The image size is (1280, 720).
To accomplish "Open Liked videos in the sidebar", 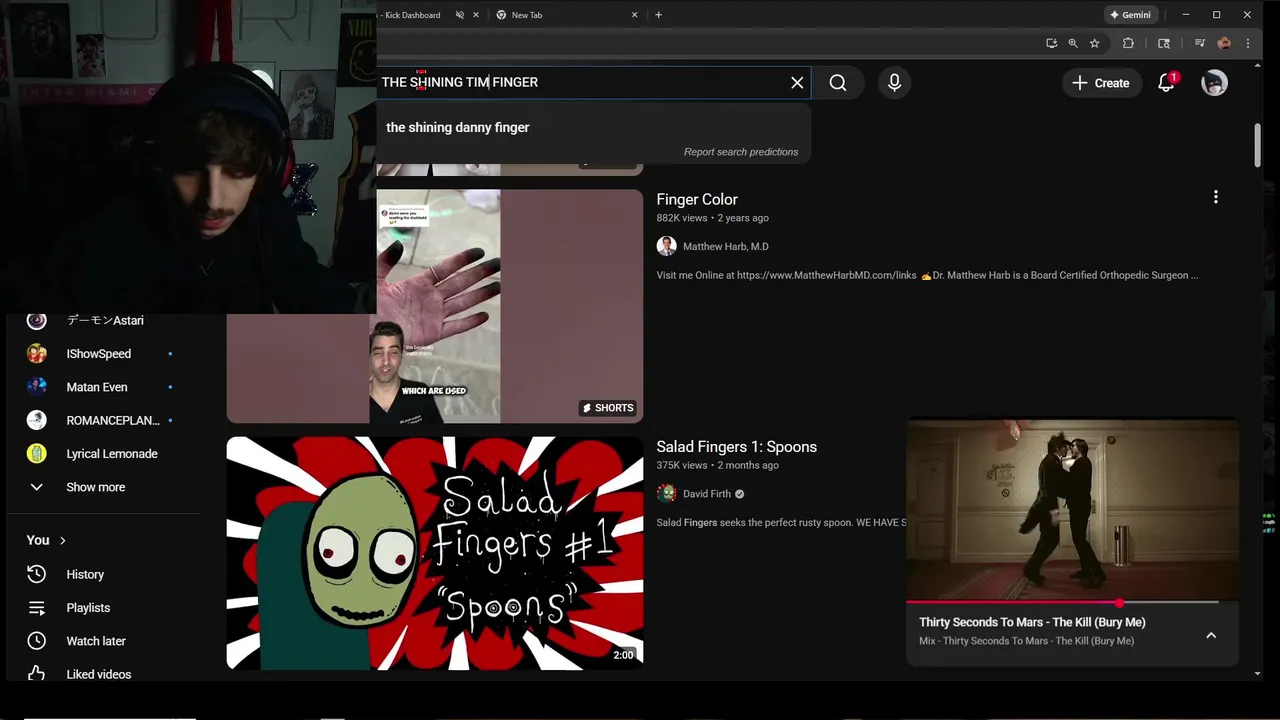I will 103,674.
